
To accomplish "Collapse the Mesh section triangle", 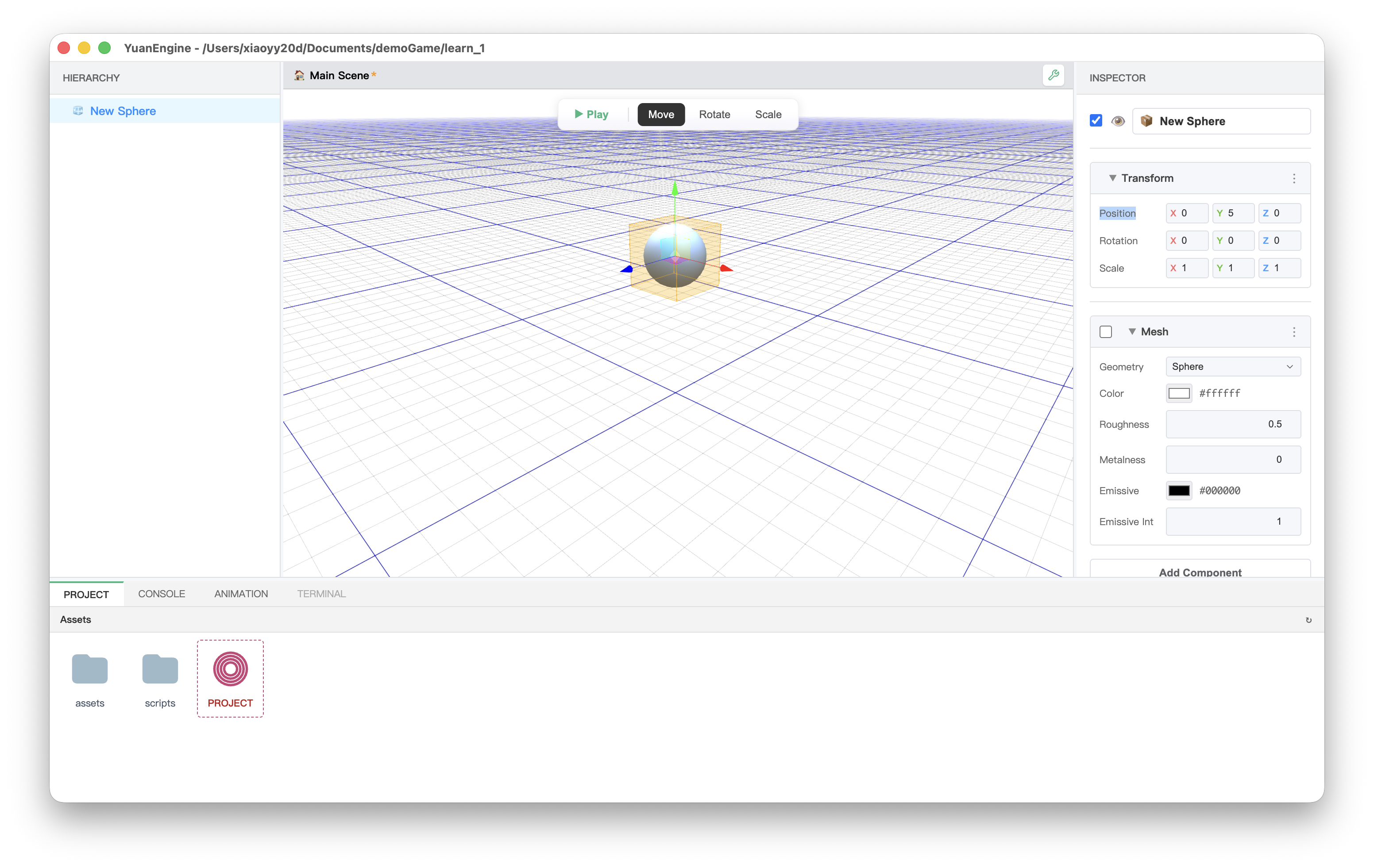I will click(x=1131, y=331).
